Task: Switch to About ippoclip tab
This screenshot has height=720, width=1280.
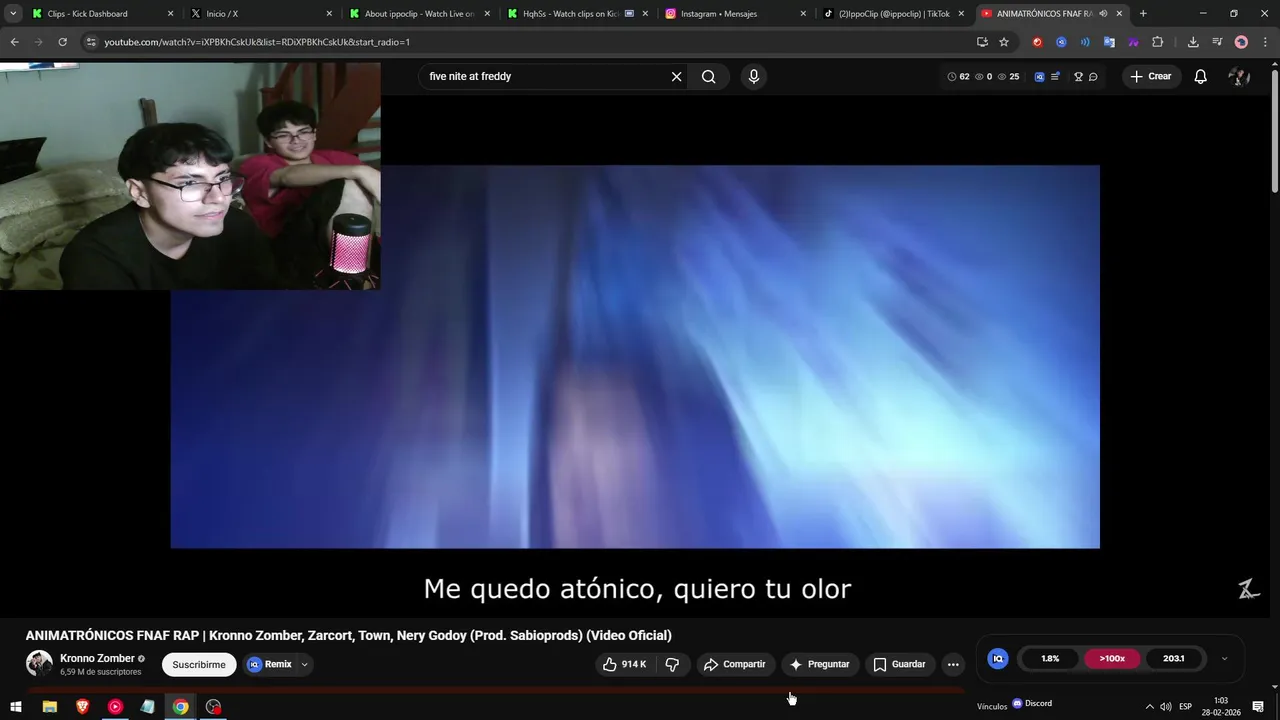Action: click(x=418, y=14)
